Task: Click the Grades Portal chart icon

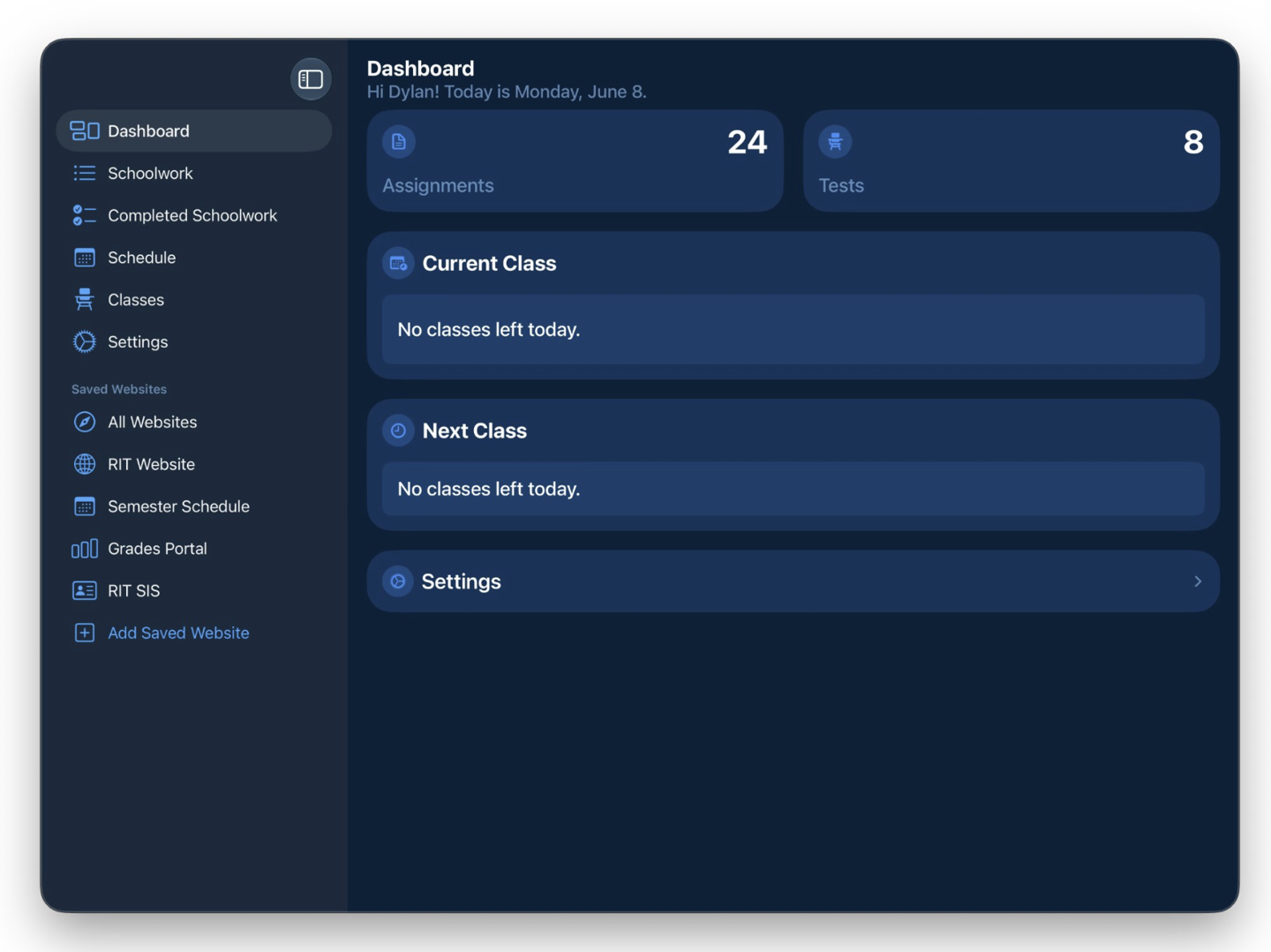Action: click(x=85, y=549)
